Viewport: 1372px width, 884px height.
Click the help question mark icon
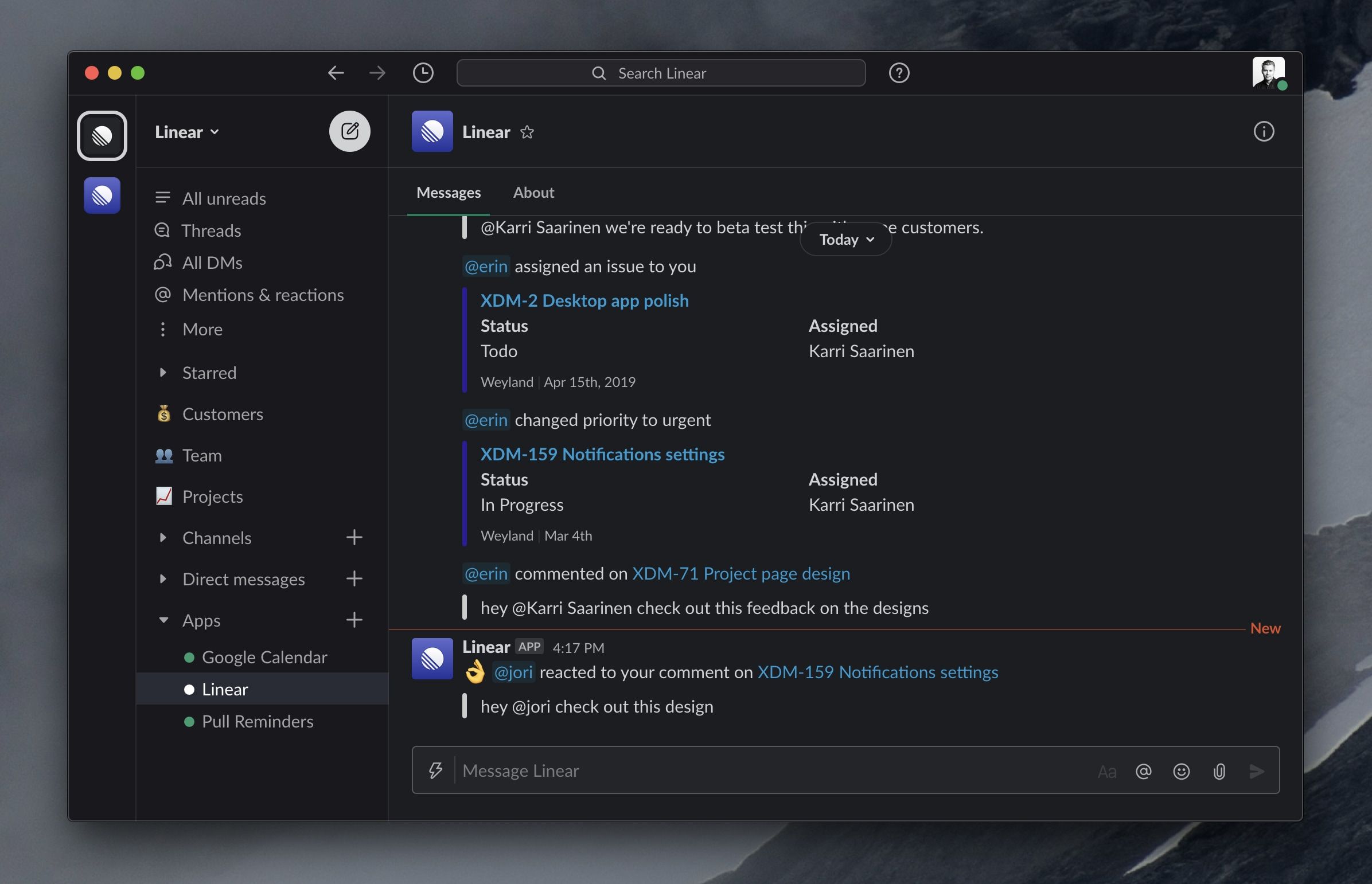[x=898, y=73]
